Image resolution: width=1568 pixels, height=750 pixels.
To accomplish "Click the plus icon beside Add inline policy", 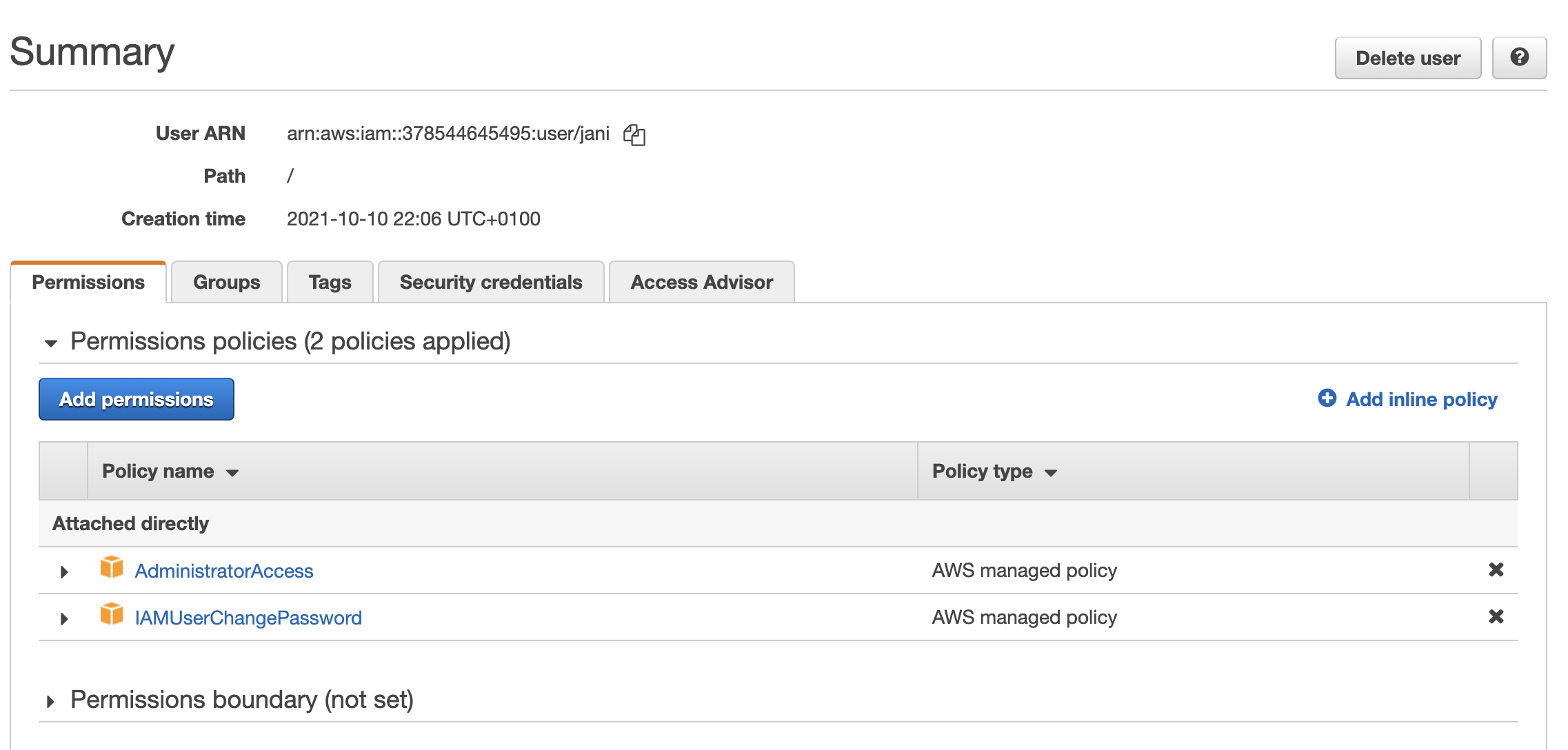I will 1327,398.
